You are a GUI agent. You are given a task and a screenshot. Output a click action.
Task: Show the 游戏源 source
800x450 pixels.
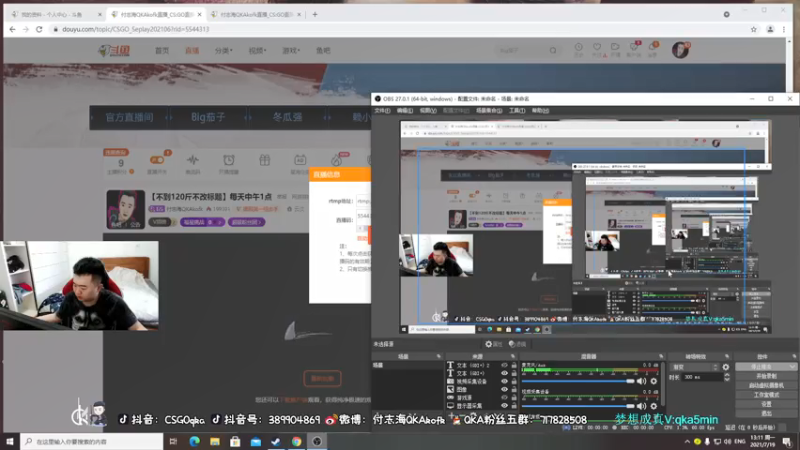click(504, 397)
